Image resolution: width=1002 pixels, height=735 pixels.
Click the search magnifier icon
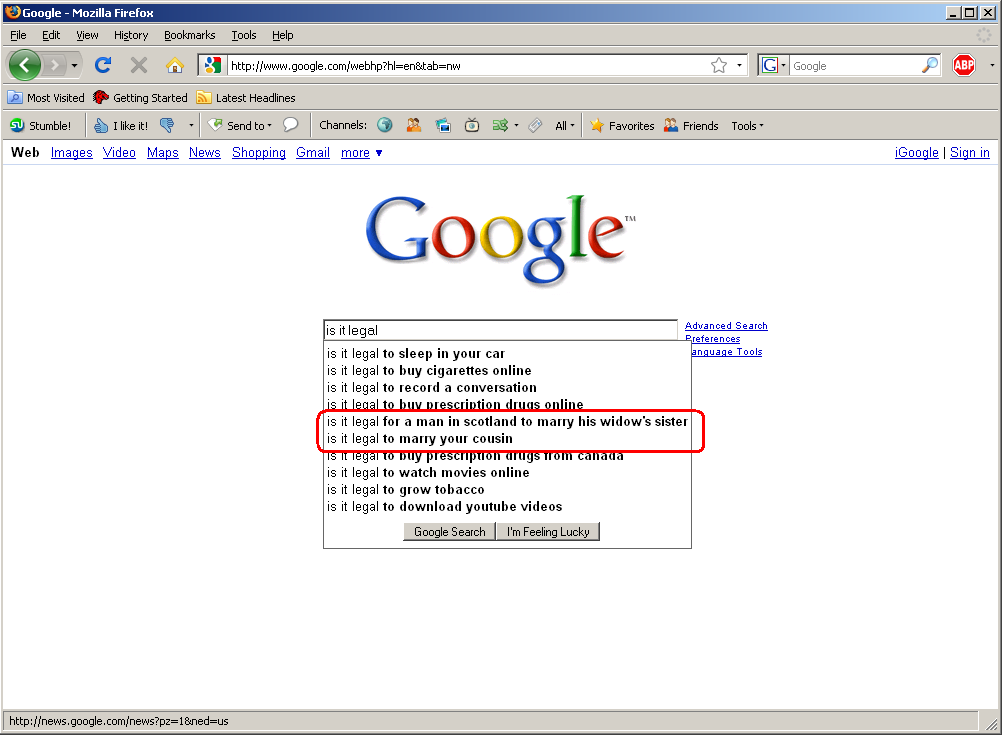coord(930,66)
